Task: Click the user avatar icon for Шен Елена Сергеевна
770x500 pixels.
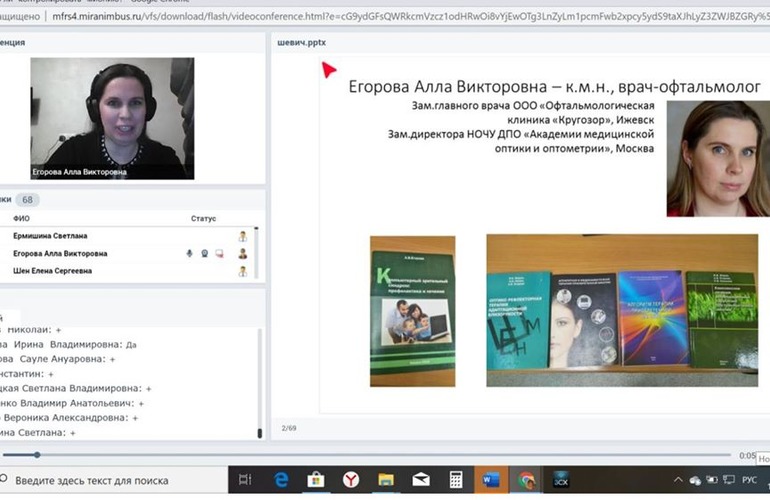Action: pos(243,271)
